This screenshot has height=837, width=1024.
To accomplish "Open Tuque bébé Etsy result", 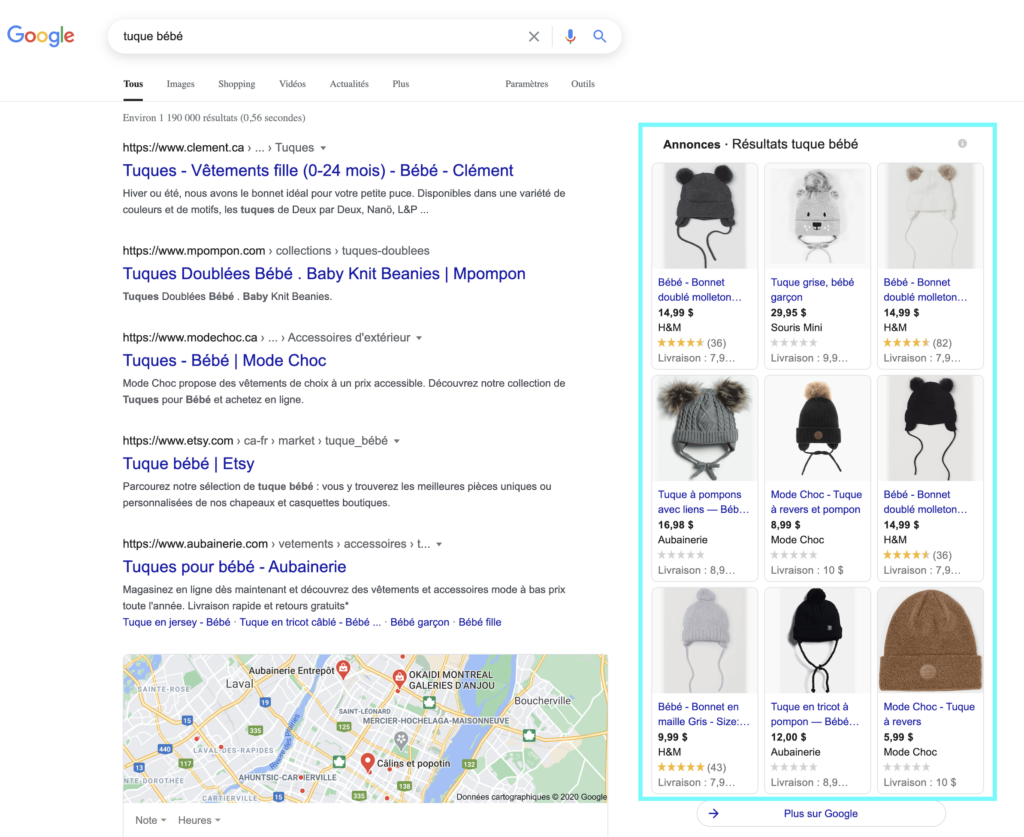I will coord(189,464).
